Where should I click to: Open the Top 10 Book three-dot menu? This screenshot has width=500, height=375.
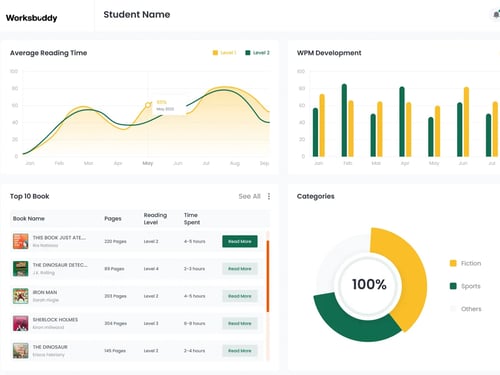[x=269, y=196]
